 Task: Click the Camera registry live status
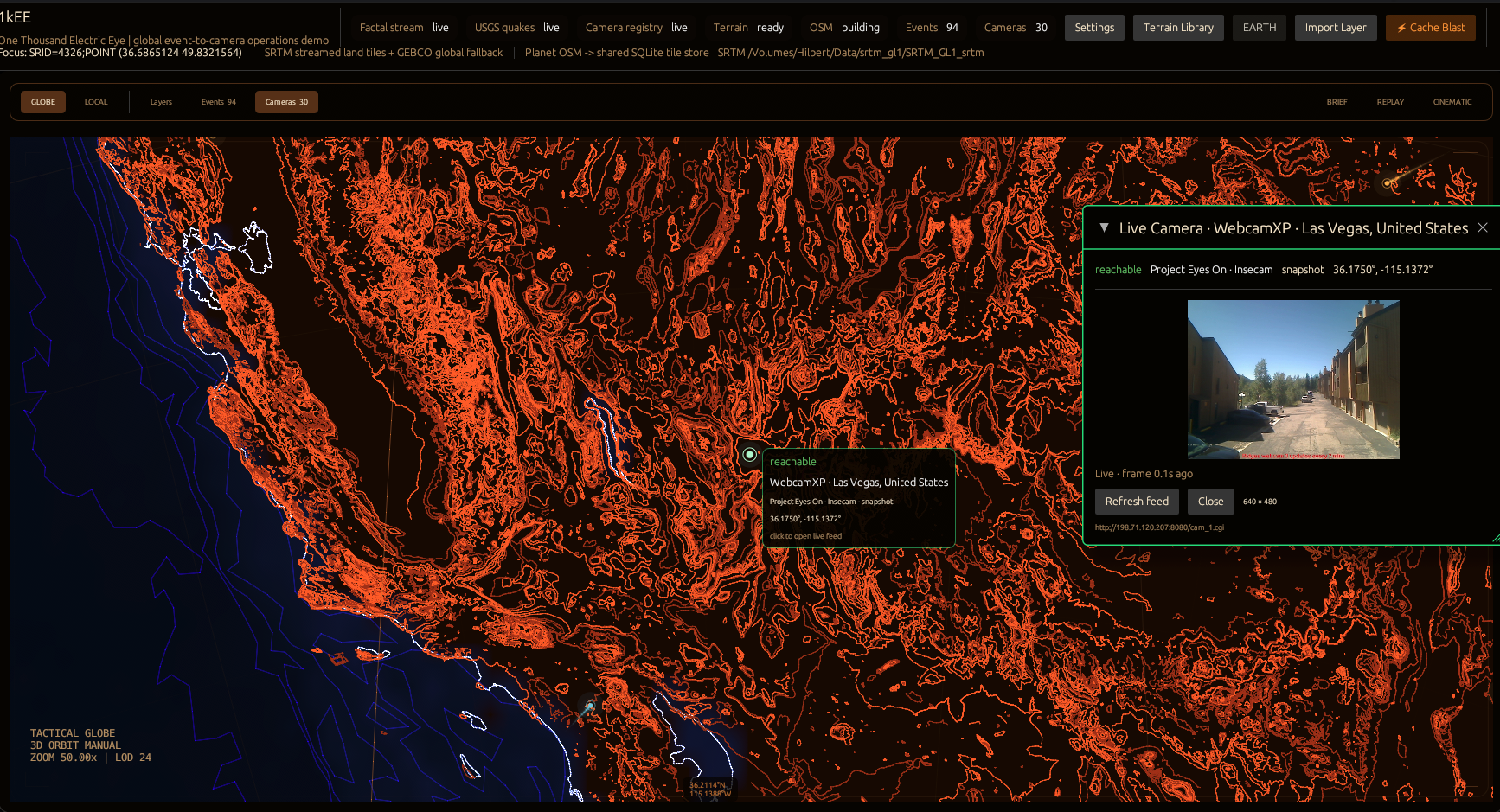637,28
